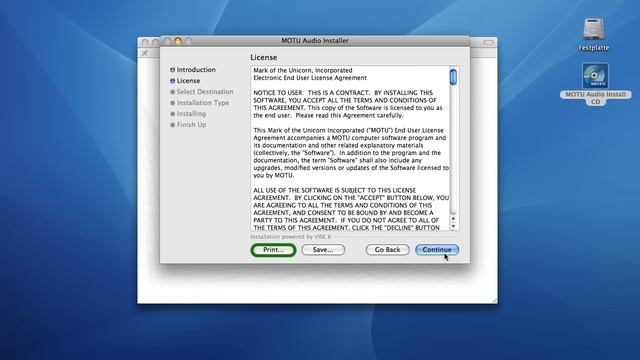Click the toolbar pill button of back window
Image resolution: width=640 pixels, height=360 pixels.
click(489, 42)
